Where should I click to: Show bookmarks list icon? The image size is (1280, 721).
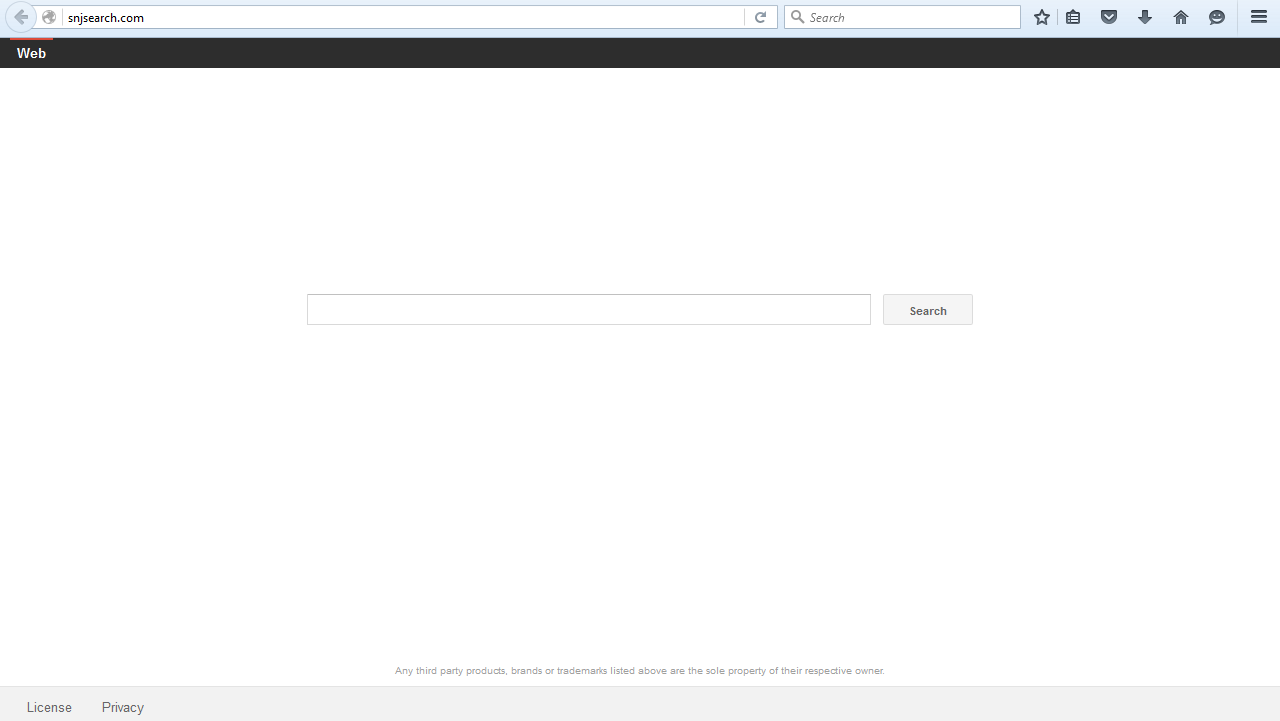point(1073,17)
